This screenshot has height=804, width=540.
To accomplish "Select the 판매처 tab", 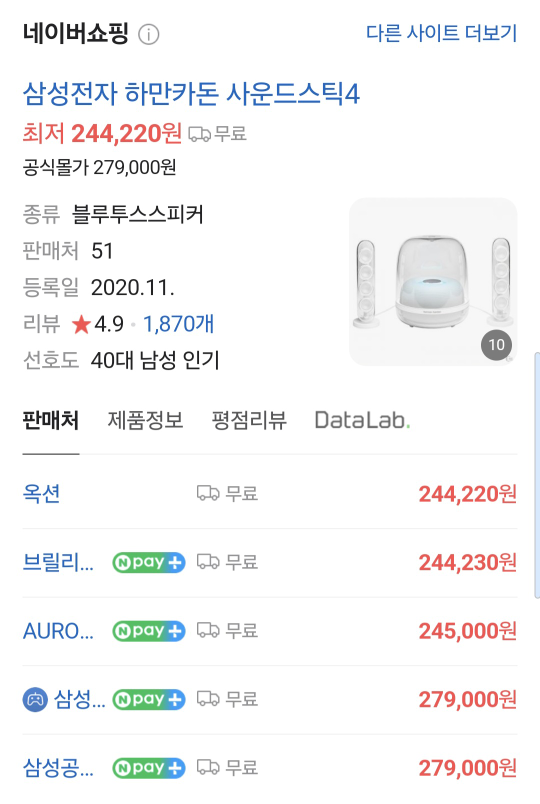I will click(51, 420).
